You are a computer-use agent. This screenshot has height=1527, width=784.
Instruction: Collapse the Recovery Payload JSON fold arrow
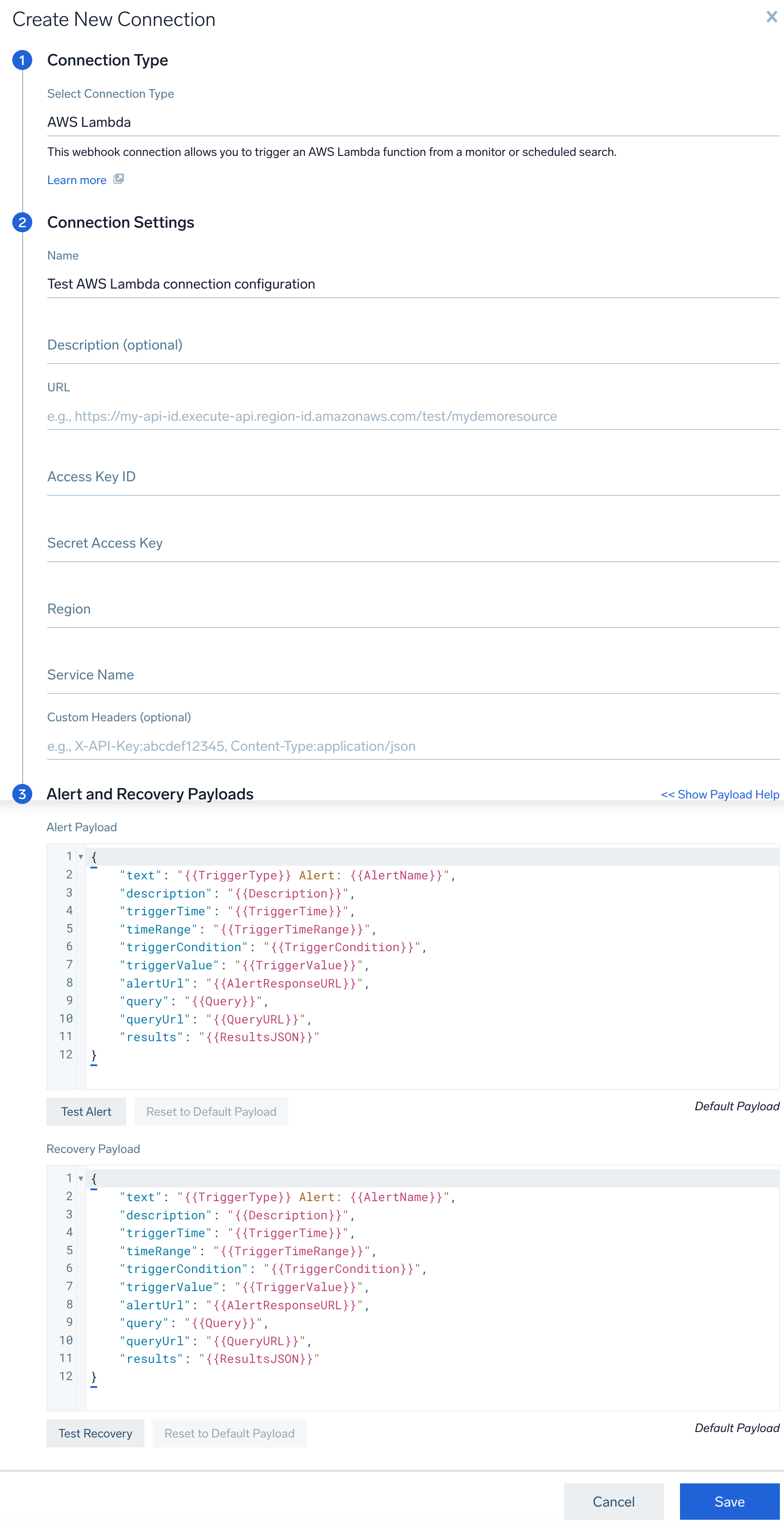[x=80, y=1178]
